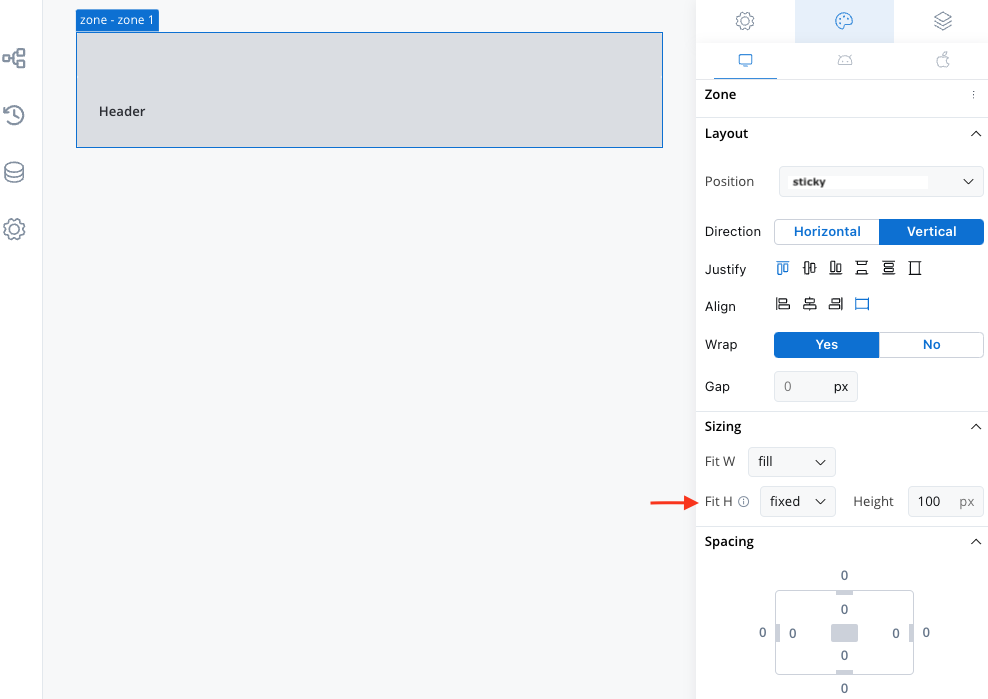988x699 pixels.
Task: Click the Gap value input field
Action: pyautogui.click(x=815, y=386)
